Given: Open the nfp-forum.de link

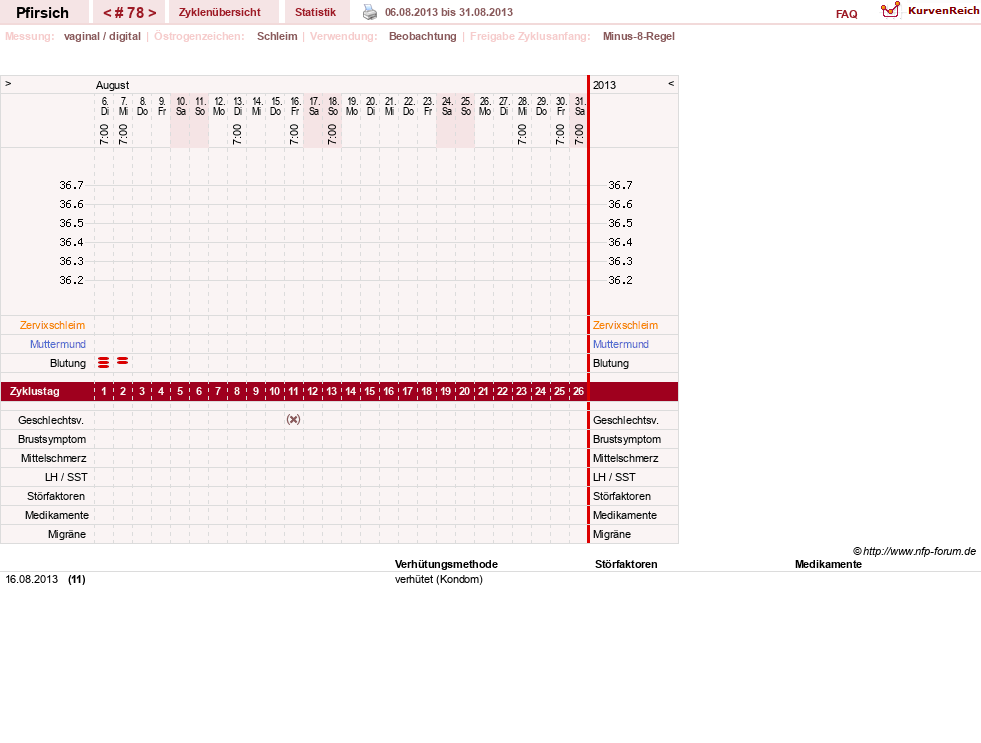Looking at the screenshot, I should [x=919, y=551].
